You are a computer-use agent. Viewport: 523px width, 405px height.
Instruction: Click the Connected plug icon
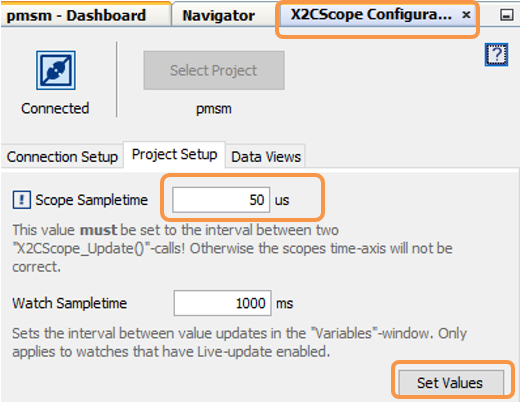(56, 70)
